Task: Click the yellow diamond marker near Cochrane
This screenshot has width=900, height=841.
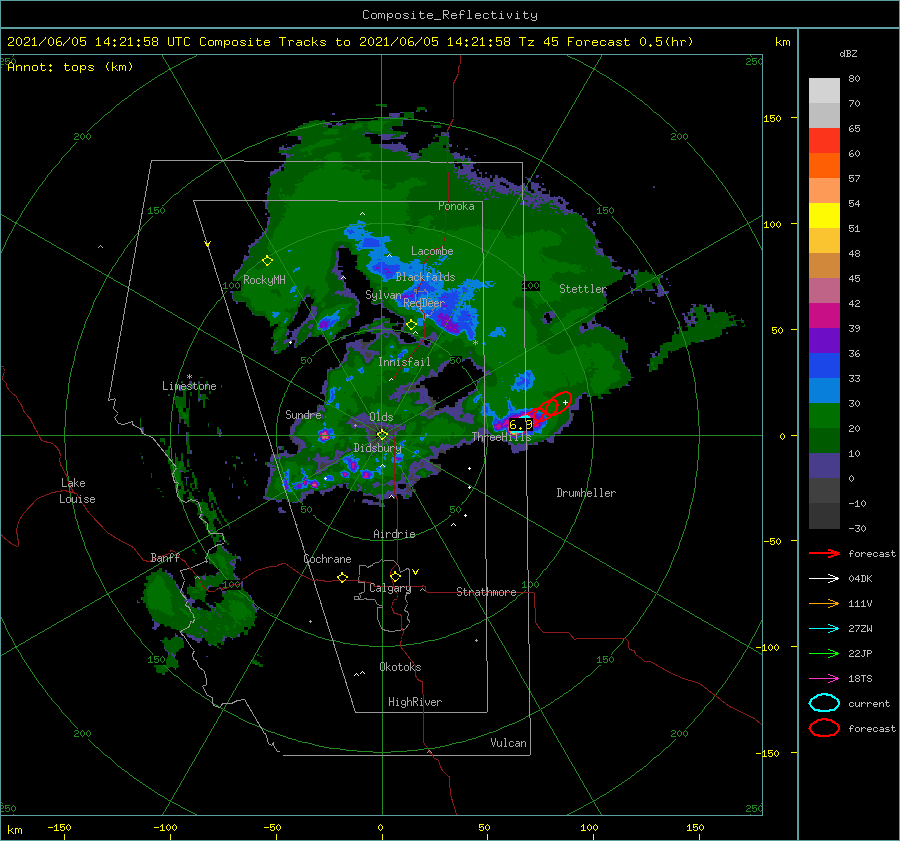Action: (342, 577)
